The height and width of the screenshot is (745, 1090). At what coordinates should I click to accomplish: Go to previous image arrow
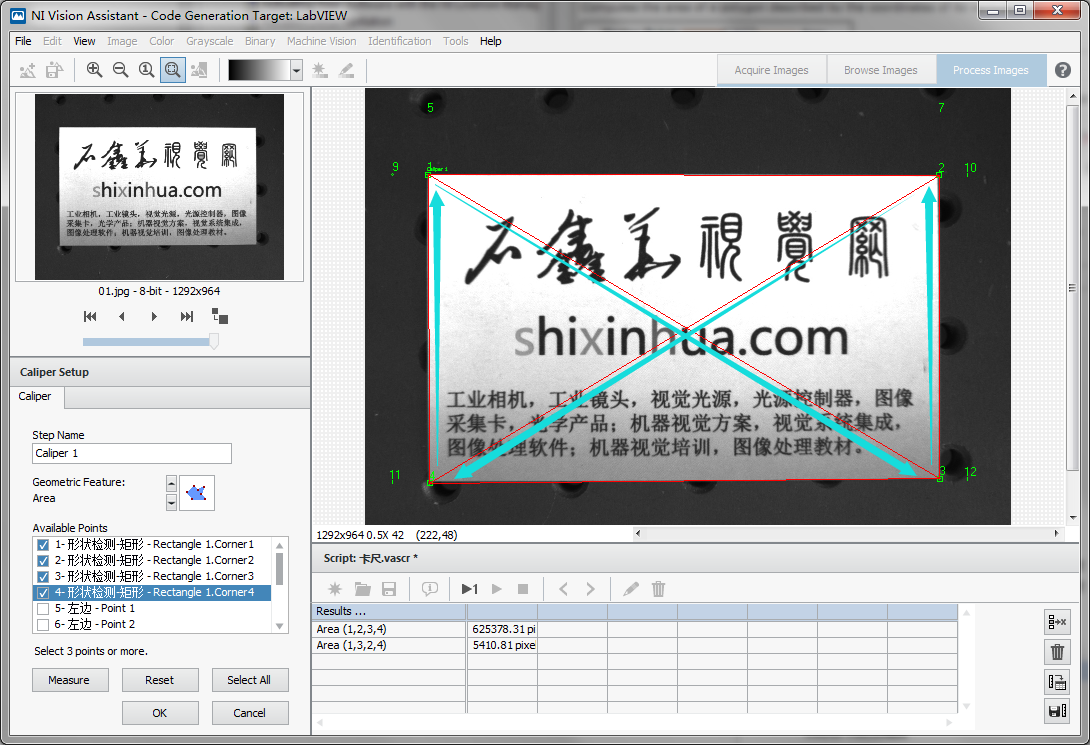122,317
